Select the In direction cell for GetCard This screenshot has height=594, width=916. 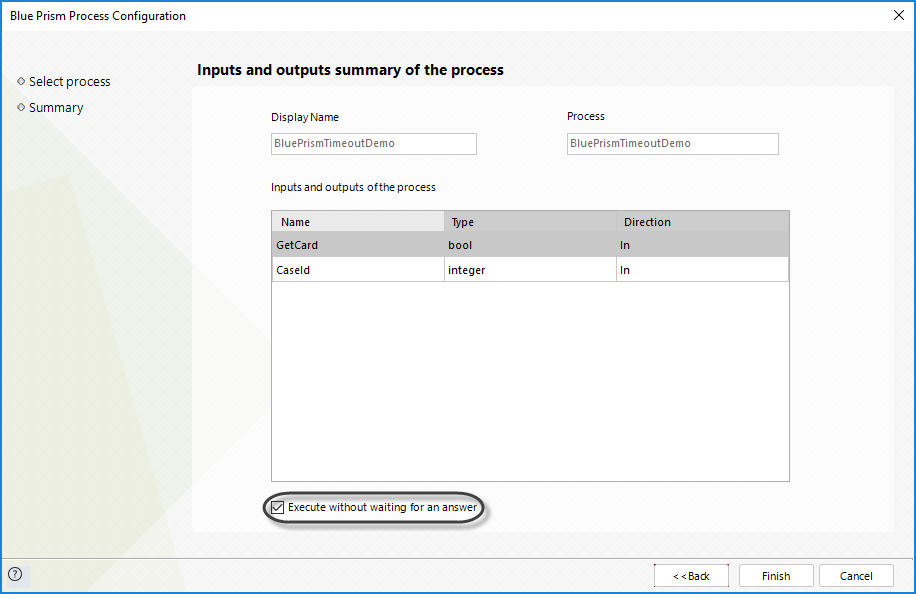tap(703, 245)
